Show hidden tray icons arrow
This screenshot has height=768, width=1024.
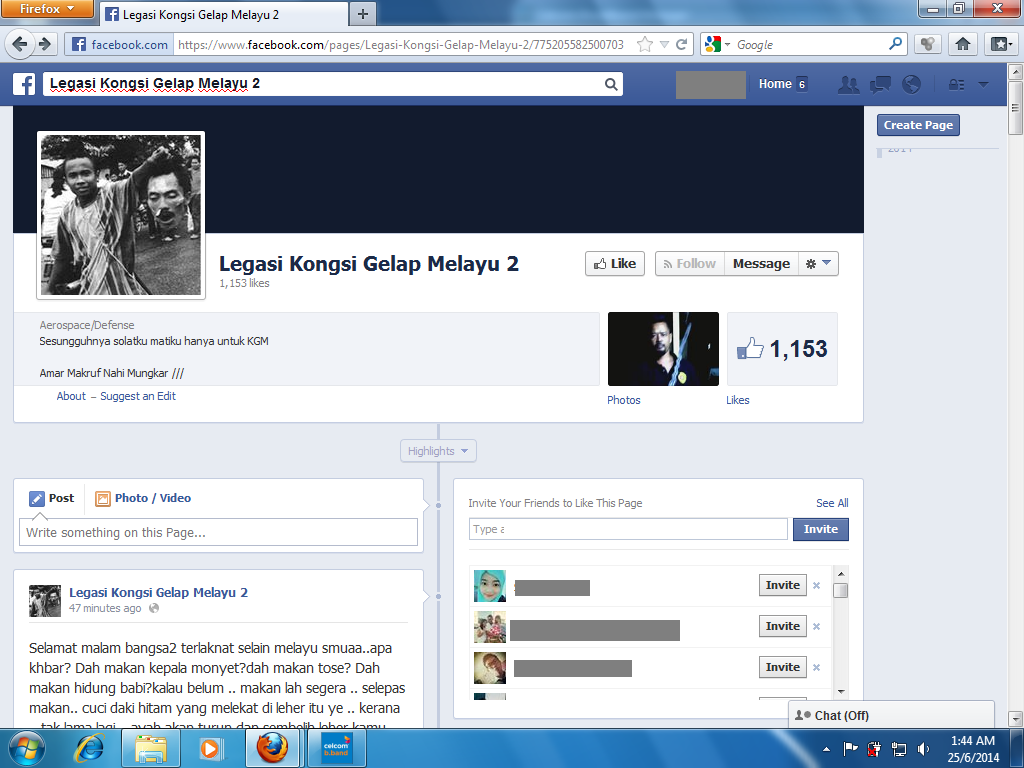click(x=826, y=749)
